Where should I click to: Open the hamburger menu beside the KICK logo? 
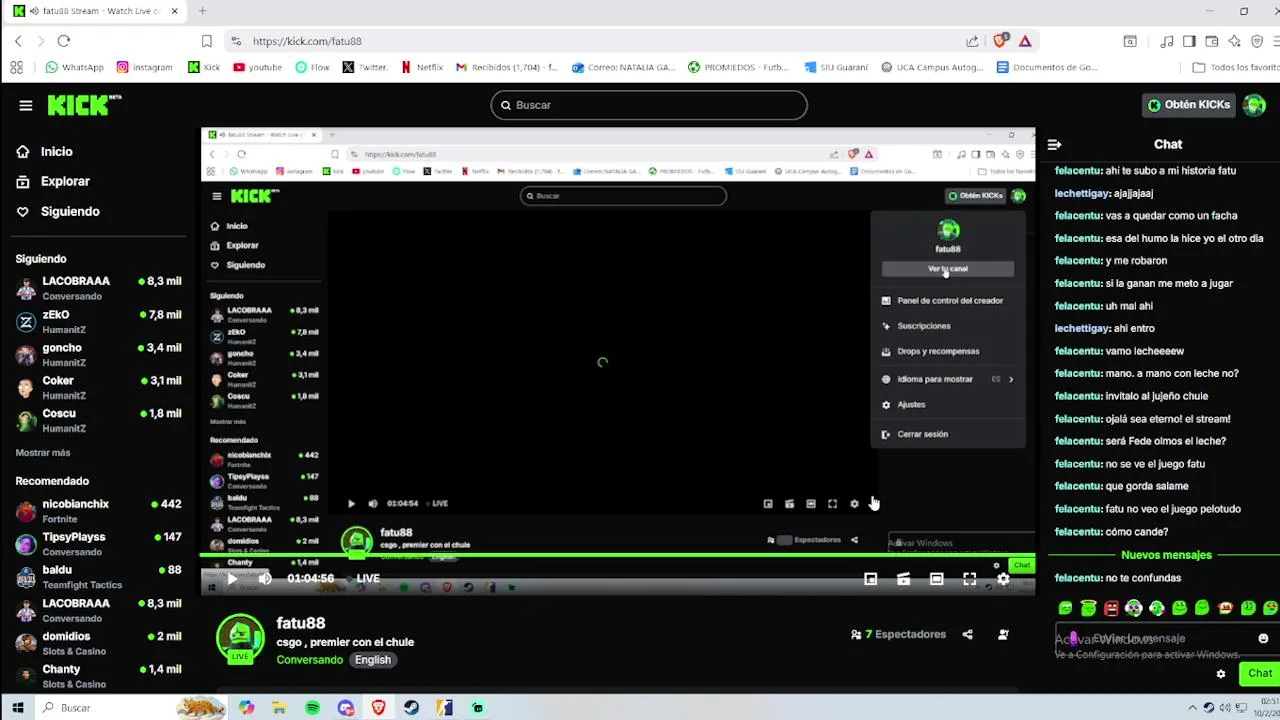(26, 105)
